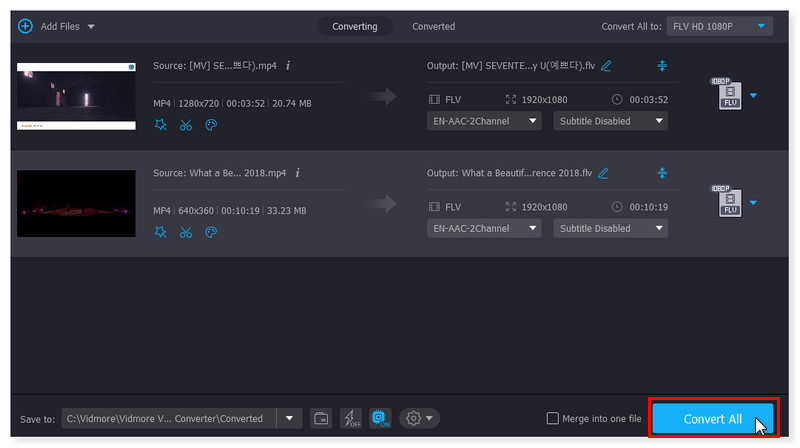Toggle the lightning acceleration OFF icon

(350, 418)
